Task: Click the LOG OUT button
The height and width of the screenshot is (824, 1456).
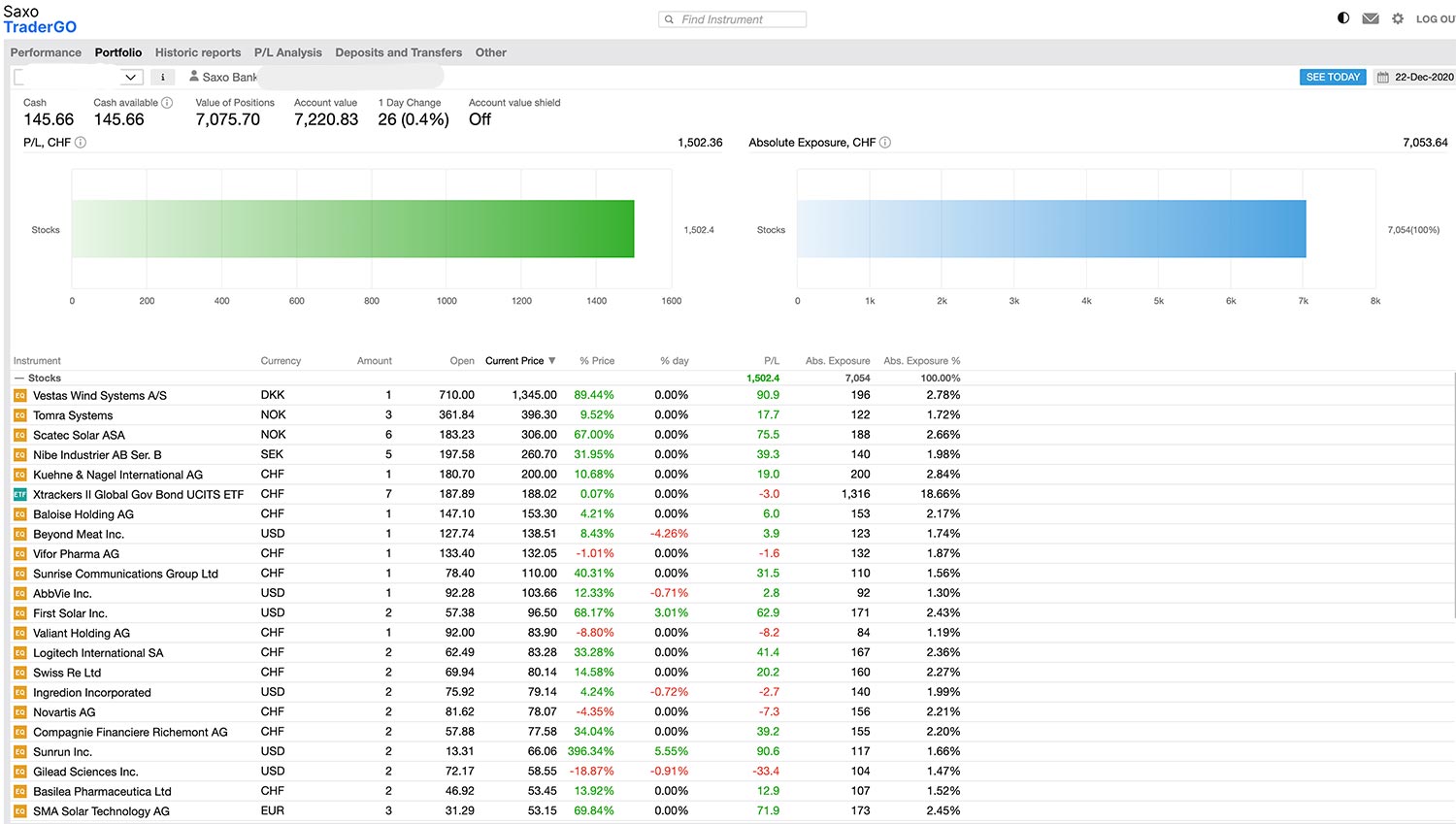Action: 1436,19
